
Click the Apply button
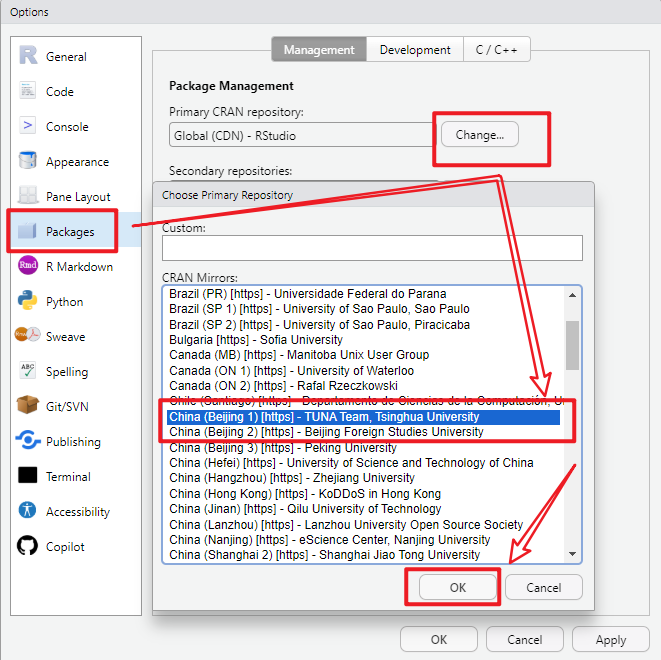(610, 640)
